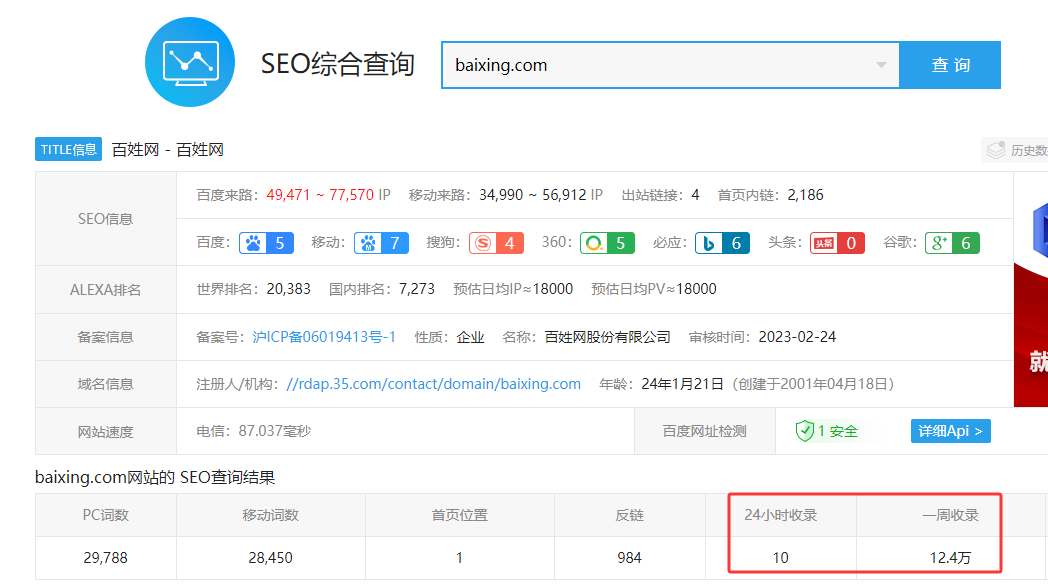Click the 首页位置 column header
The width and height of the screenshot is (1048, 587).
(x=459, y=515)
